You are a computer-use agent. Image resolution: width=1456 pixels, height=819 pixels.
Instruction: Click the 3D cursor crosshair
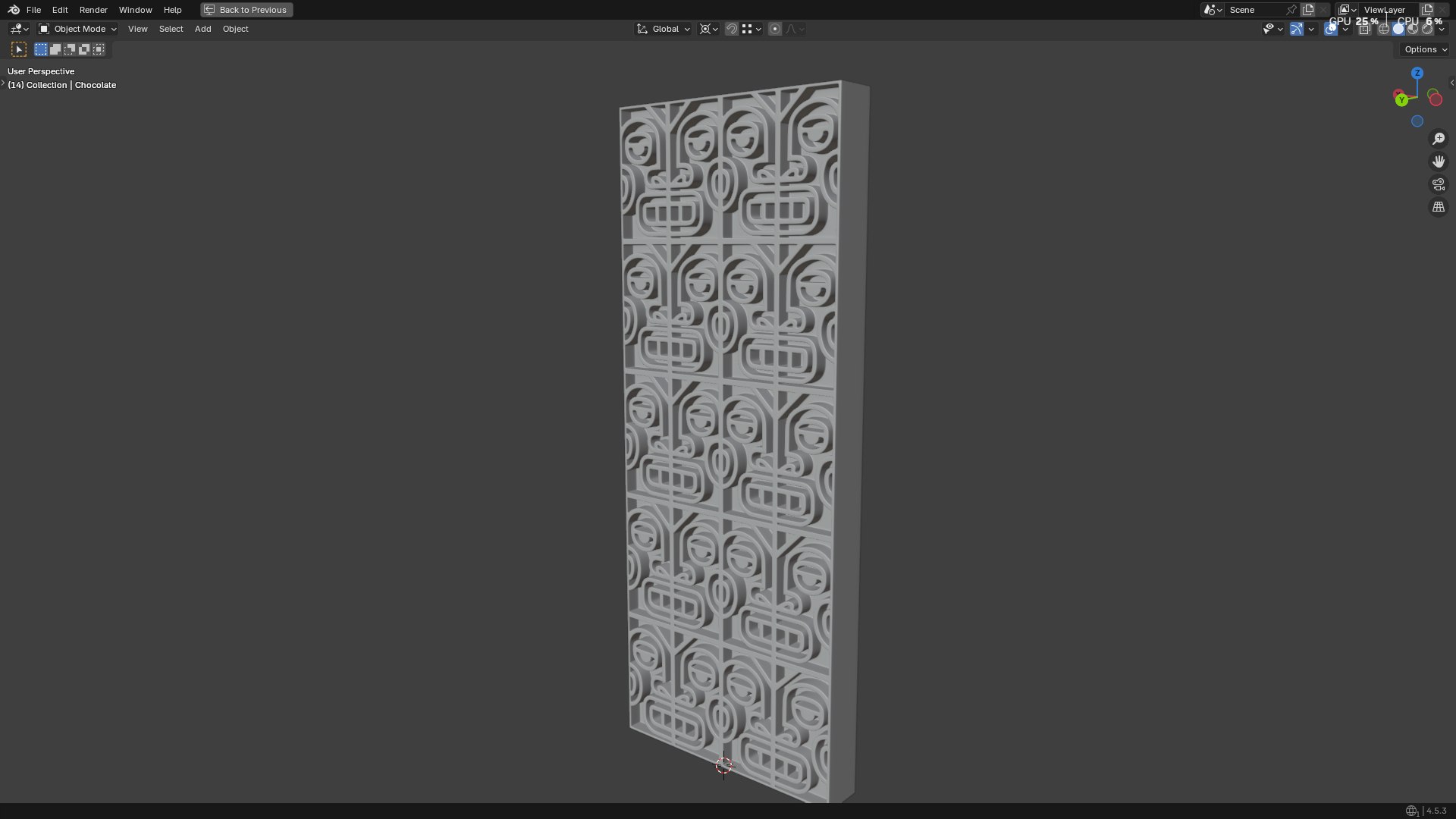tap(723, 765)
